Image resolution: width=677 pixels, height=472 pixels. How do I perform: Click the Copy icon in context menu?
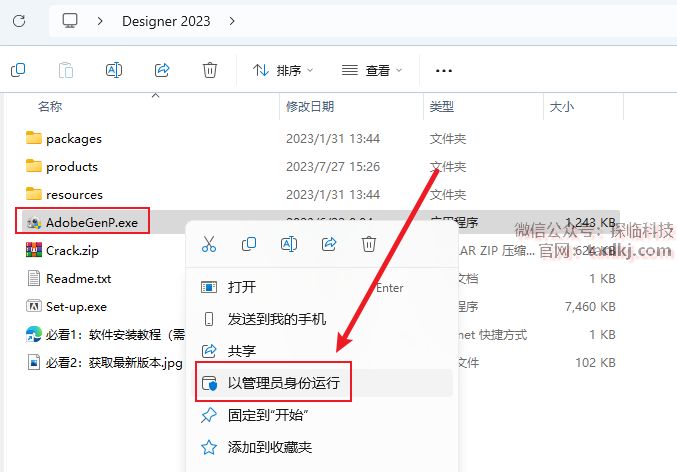(249, 244)
